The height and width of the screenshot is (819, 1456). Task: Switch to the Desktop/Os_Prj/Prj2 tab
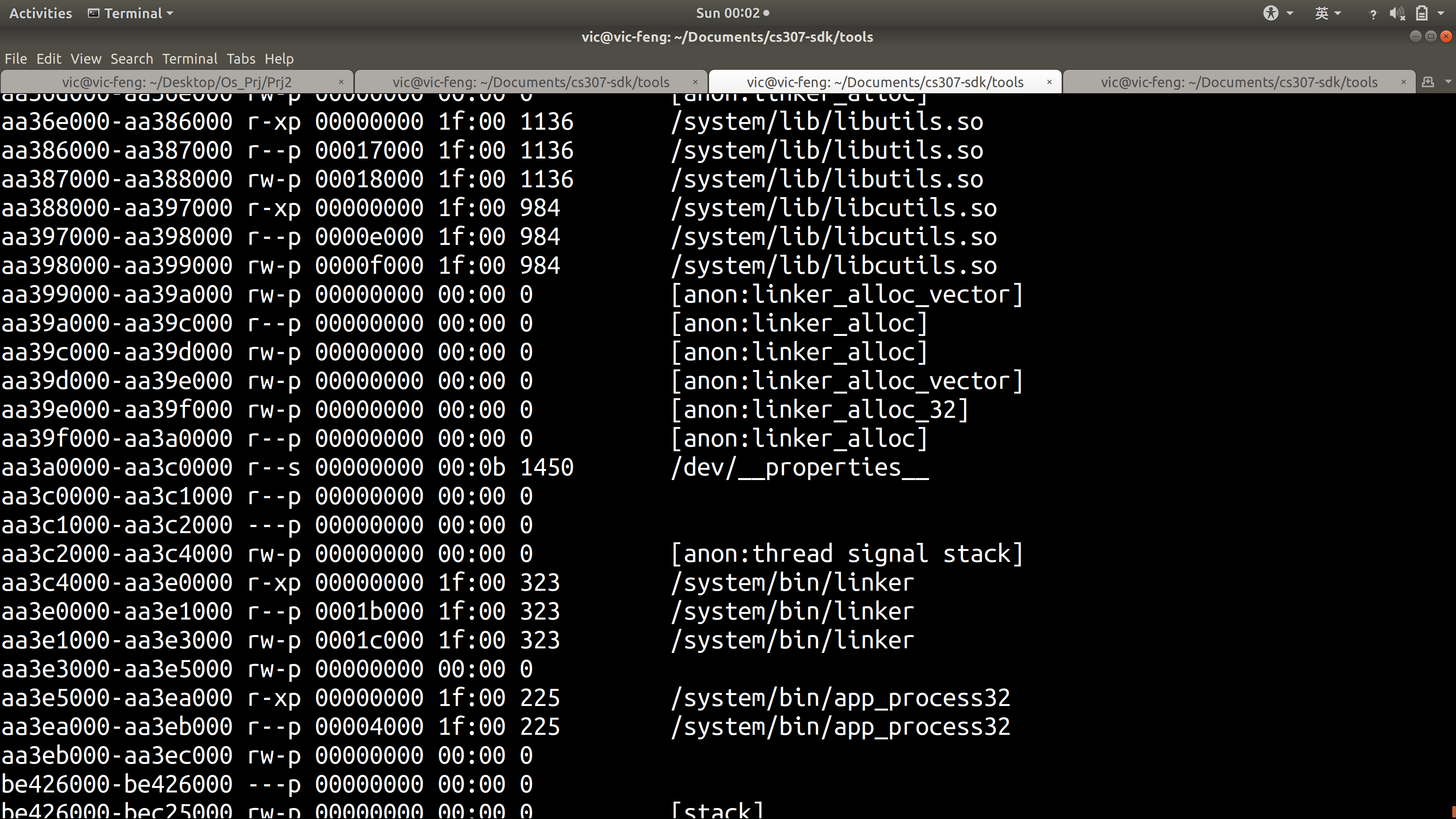(x=176, y=82)
